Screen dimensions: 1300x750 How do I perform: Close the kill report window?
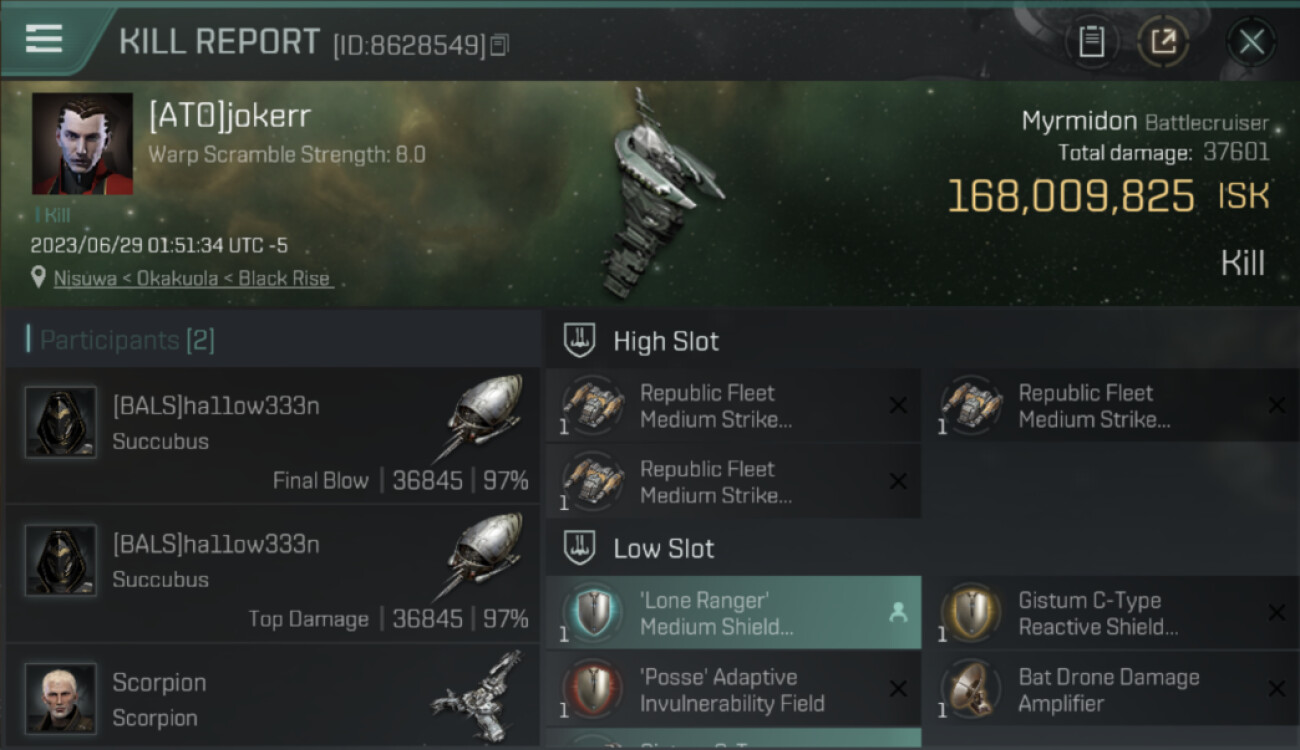(1251, 42)
